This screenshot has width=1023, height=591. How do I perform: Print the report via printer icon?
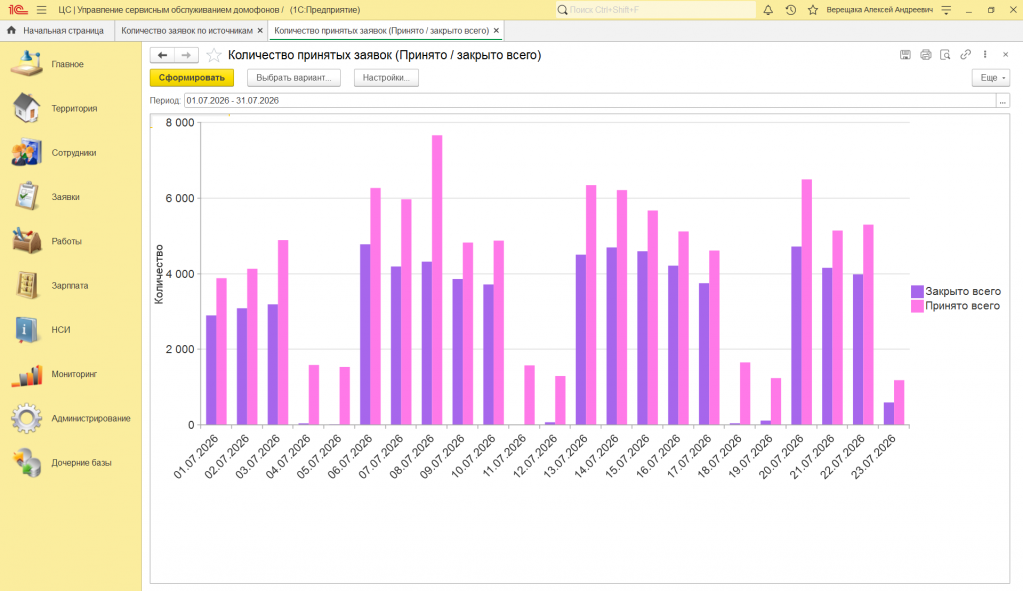pos(925,55)
